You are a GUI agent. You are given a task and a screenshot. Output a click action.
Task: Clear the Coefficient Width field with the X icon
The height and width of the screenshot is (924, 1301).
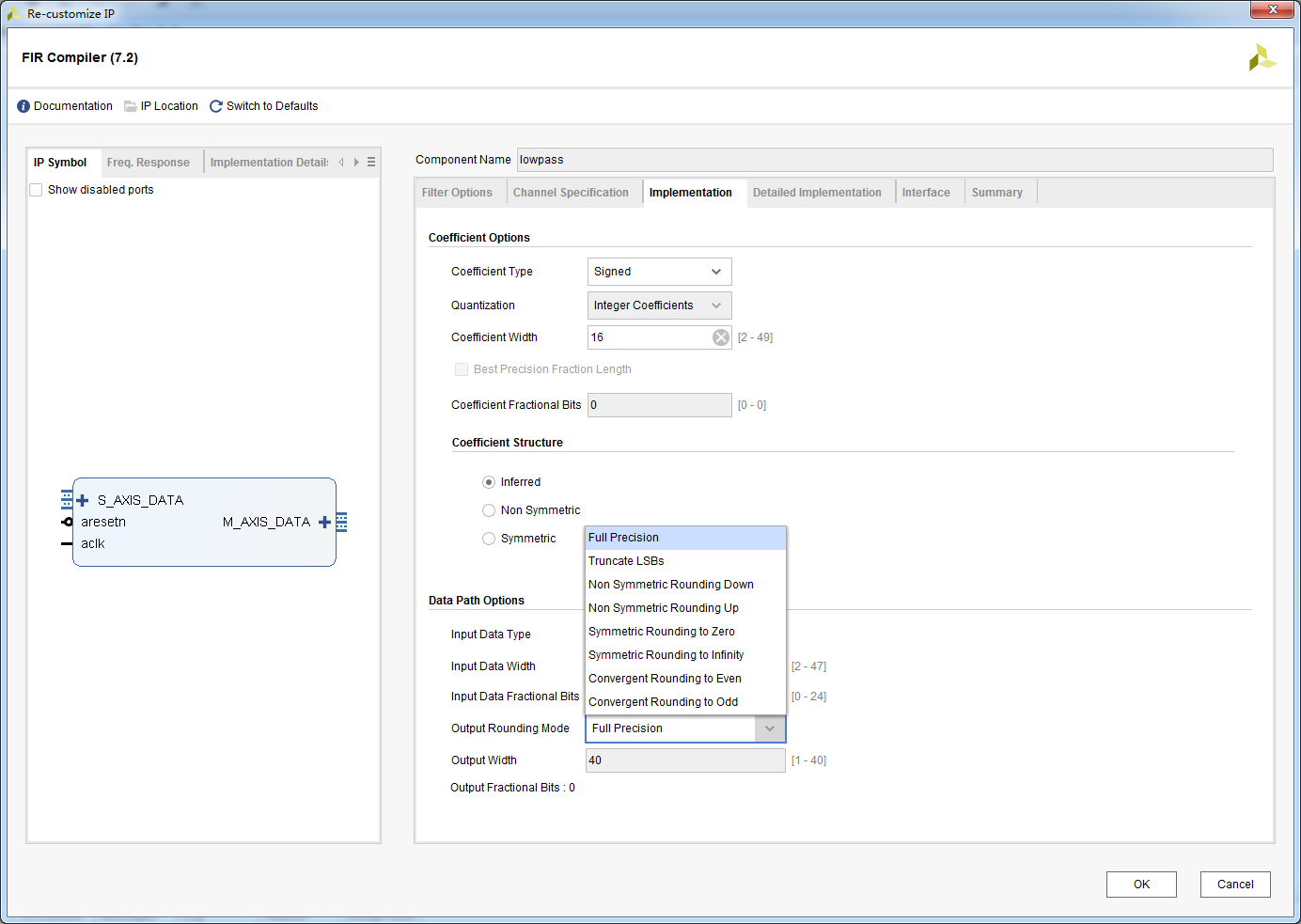tap(721, 337)
